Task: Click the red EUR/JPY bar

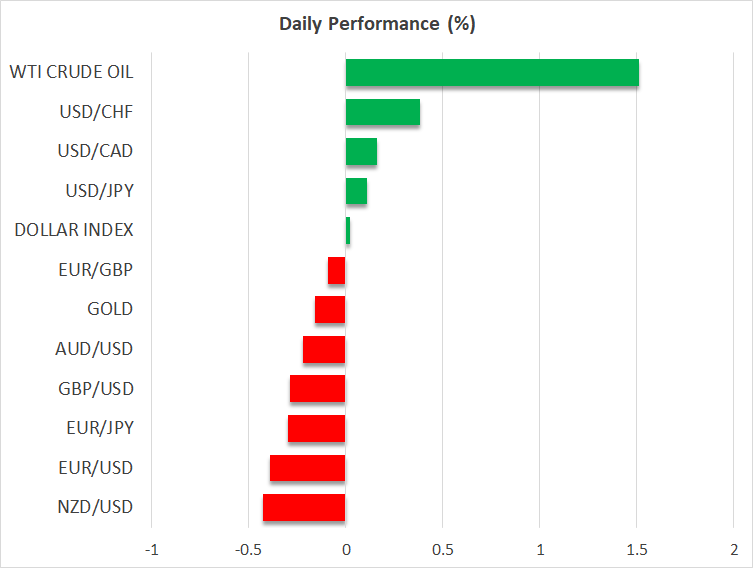Action: (x=317, y=428)
